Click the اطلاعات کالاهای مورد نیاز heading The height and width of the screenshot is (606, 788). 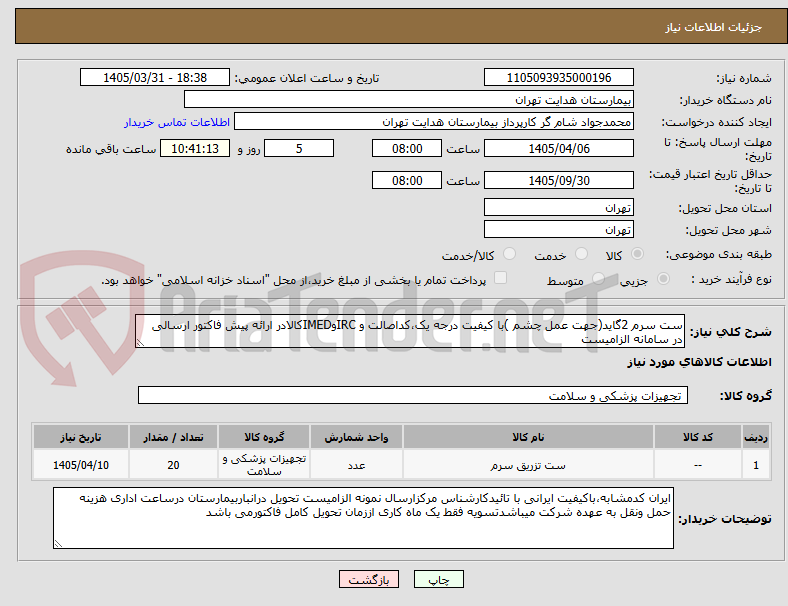[699, 362]
